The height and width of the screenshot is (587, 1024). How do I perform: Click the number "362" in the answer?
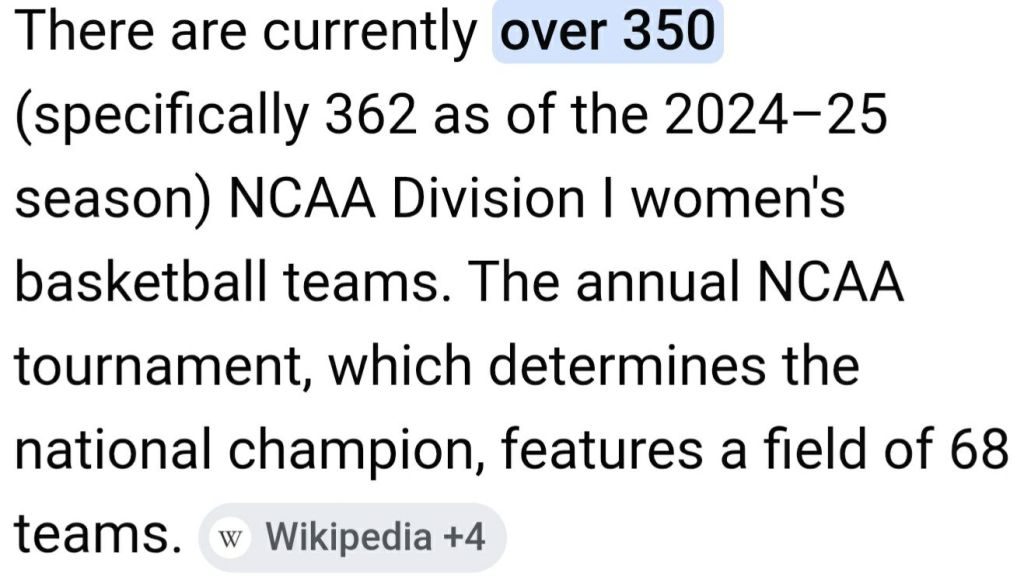point(370,118)
